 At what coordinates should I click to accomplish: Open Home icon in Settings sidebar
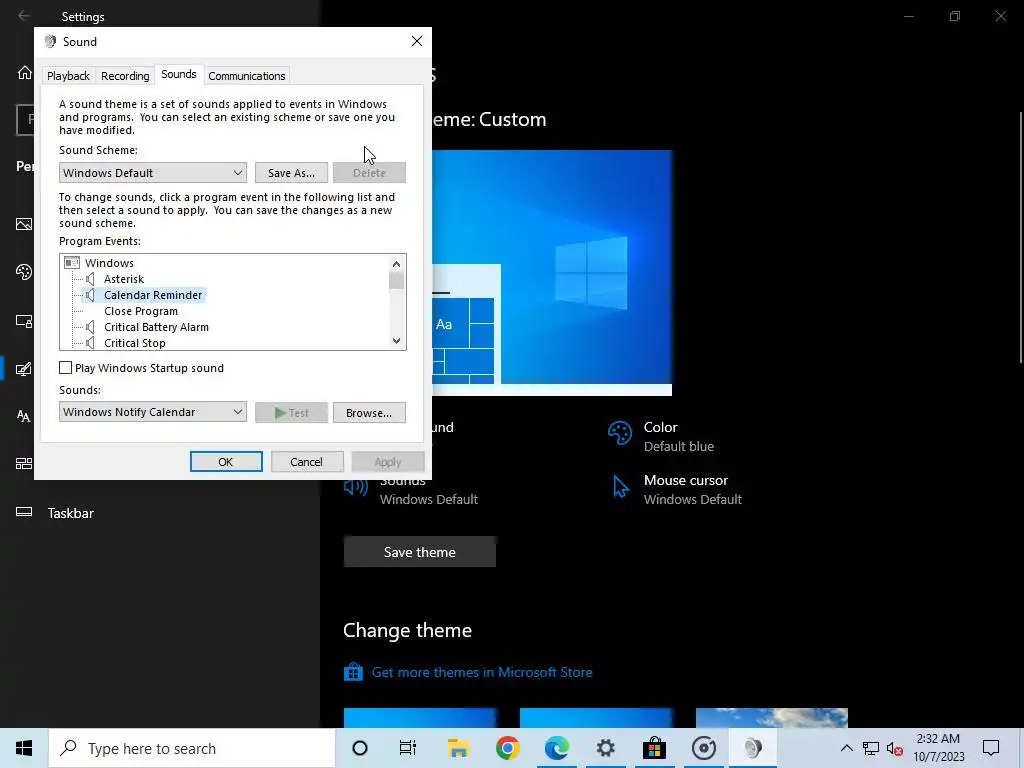pyautogui.click(x=24, y=72)
